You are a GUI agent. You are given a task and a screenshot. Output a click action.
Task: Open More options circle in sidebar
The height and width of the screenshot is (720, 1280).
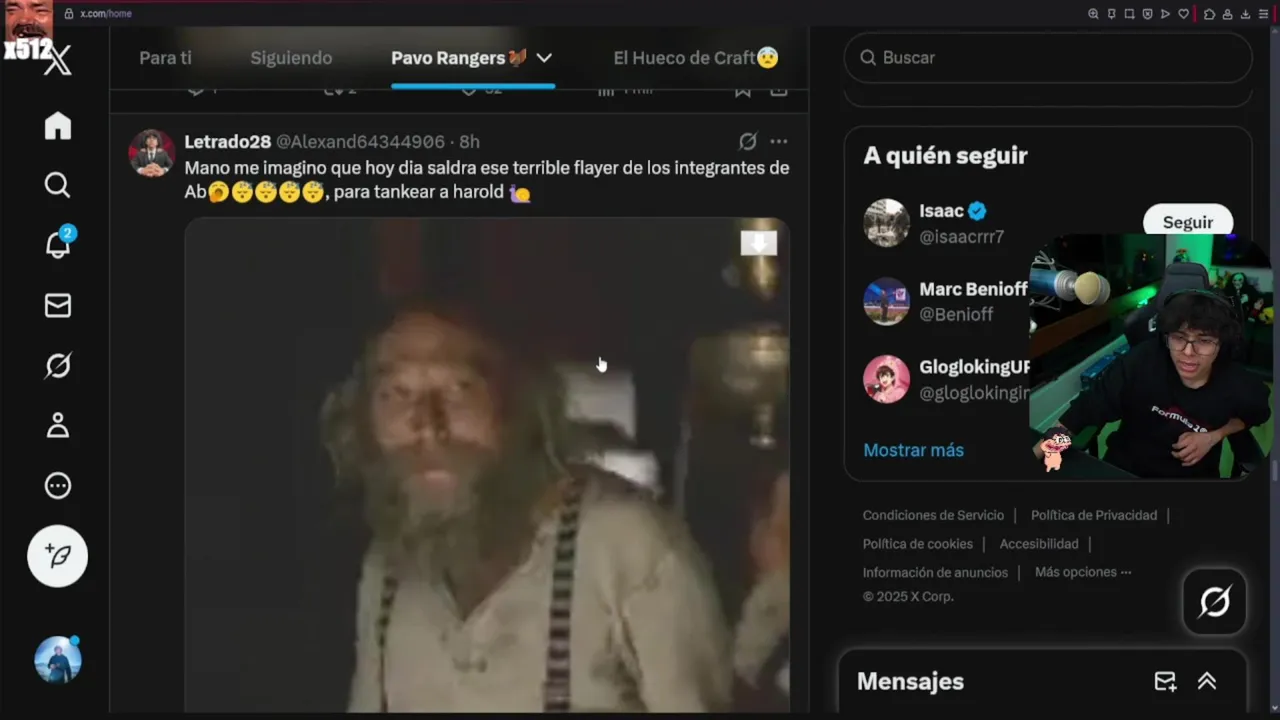click(x=58, y=486)
